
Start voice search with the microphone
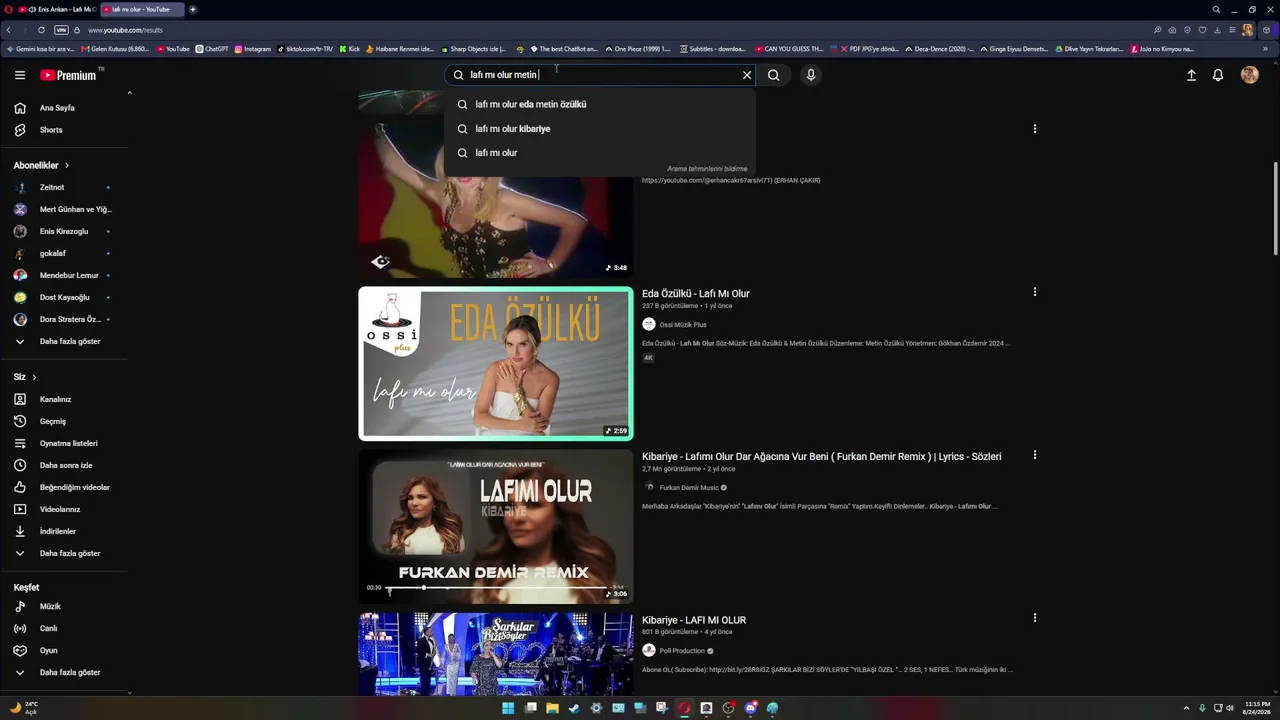coord(811,75)
